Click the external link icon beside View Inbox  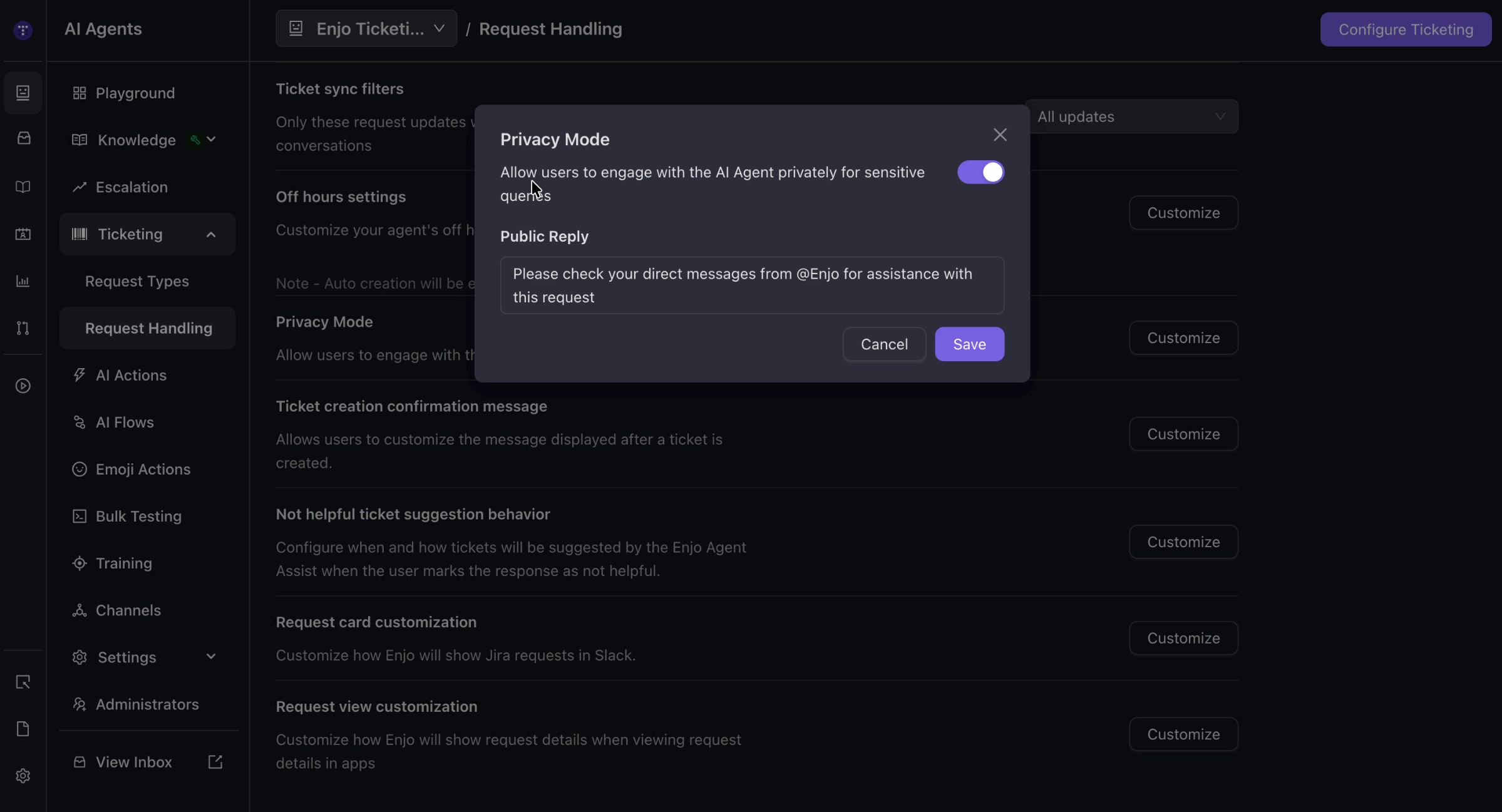point(215,762)
